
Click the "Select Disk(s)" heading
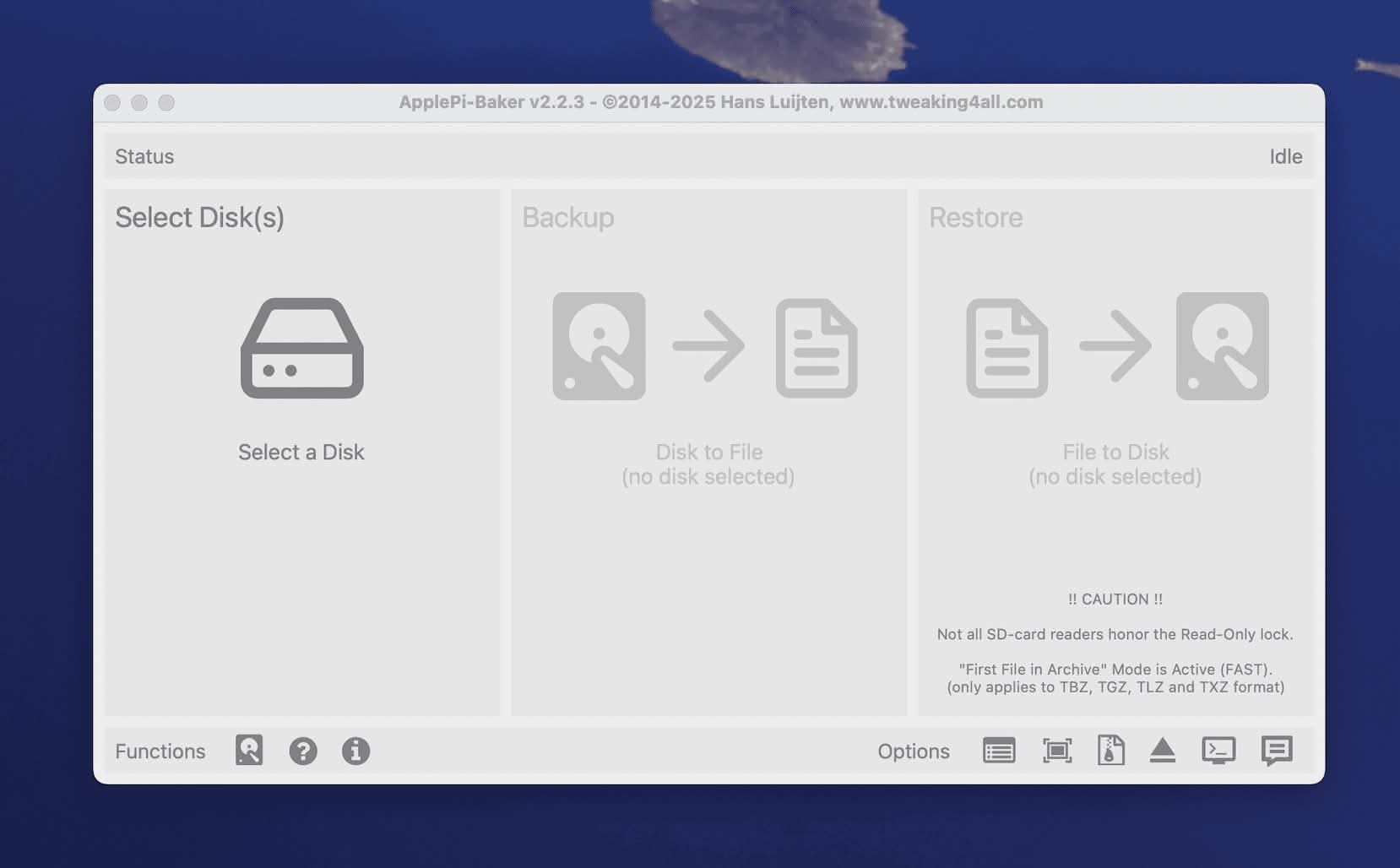point(199,218)
